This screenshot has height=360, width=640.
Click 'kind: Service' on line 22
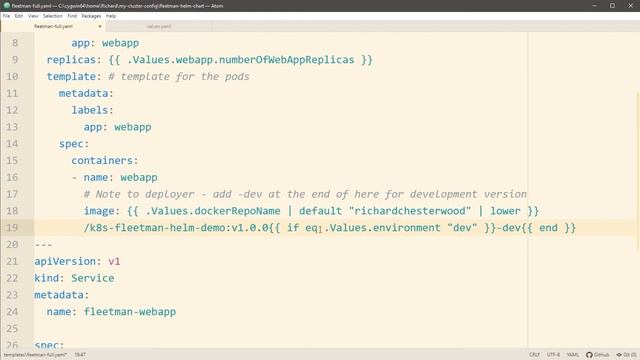74,278
